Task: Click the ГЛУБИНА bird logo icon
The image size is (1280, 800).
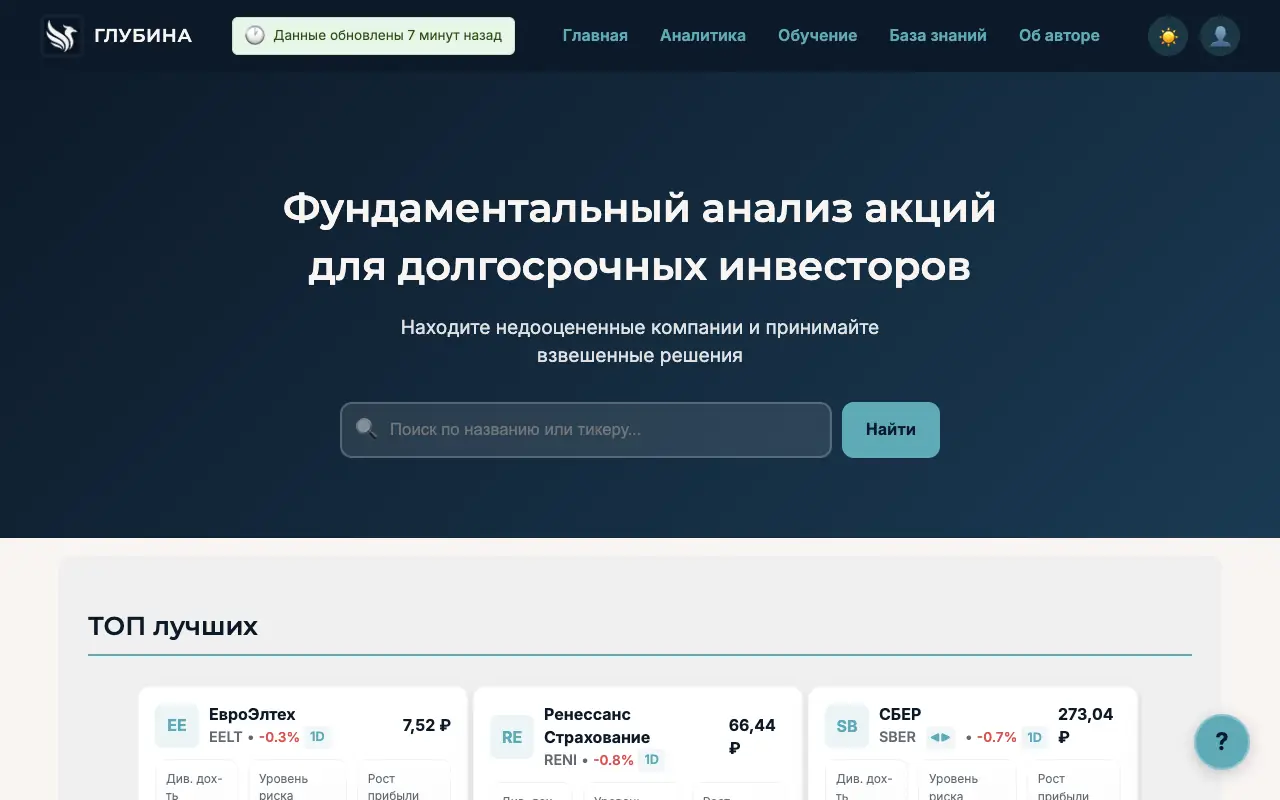Action: click(x=61, y=36)
